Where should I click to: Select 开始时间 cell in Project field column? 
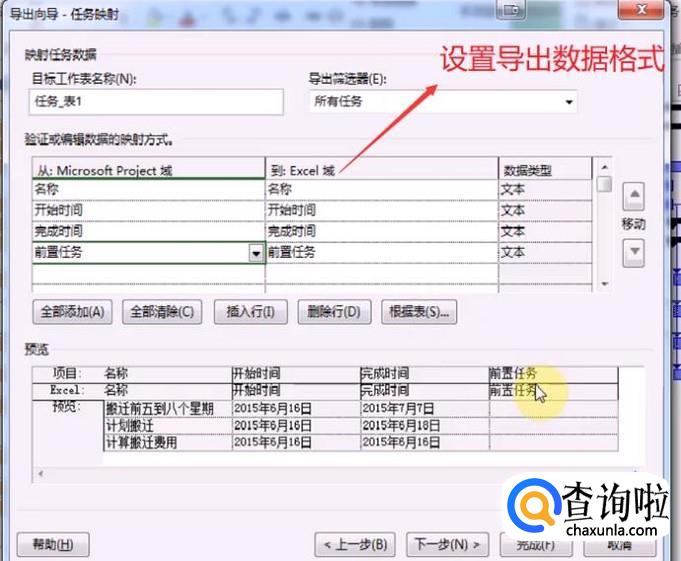pyautogui.click(x=149, y=211)
